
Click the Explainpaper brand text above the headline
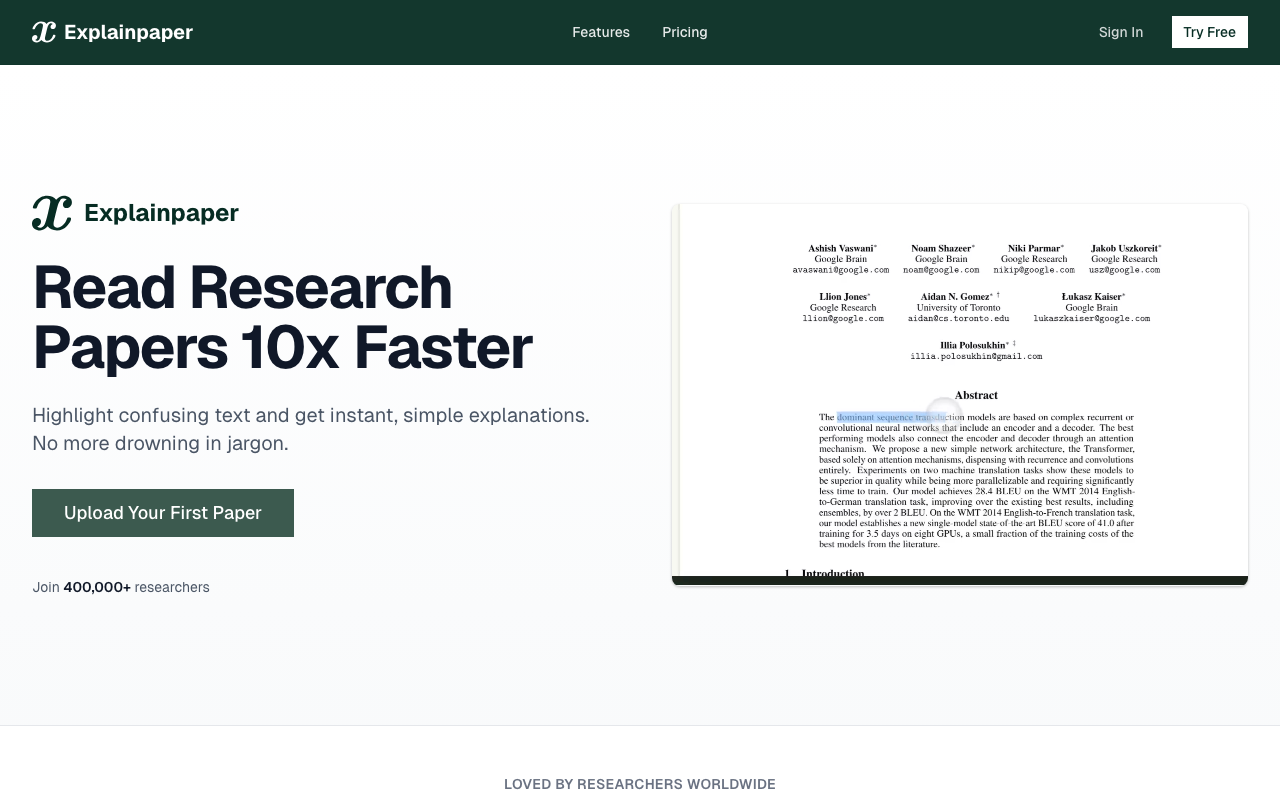tap(161, 213)
